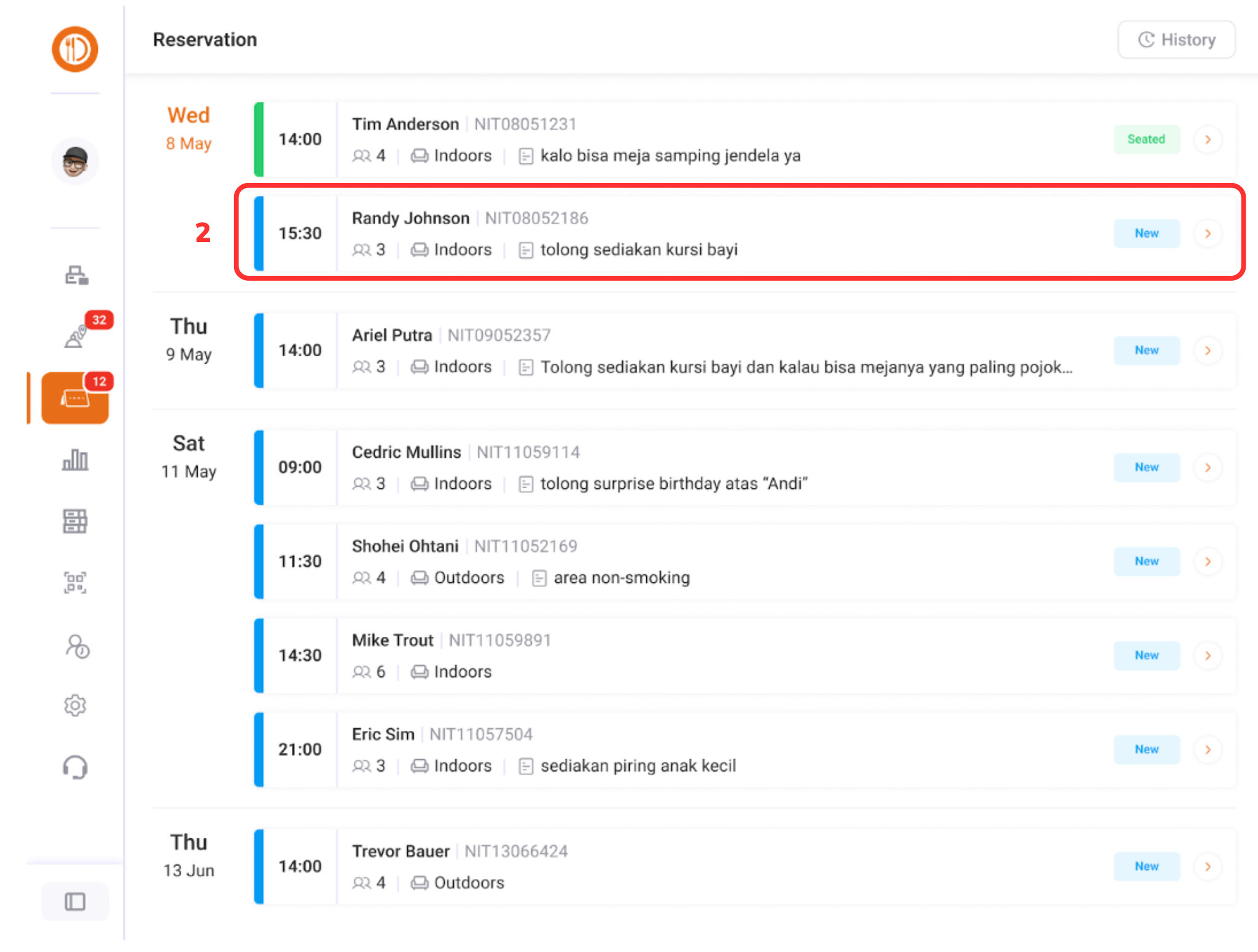This screenshot has width=1258, height=952.
Task: Open the settings gear icon
Action: [x=75, y=705]
